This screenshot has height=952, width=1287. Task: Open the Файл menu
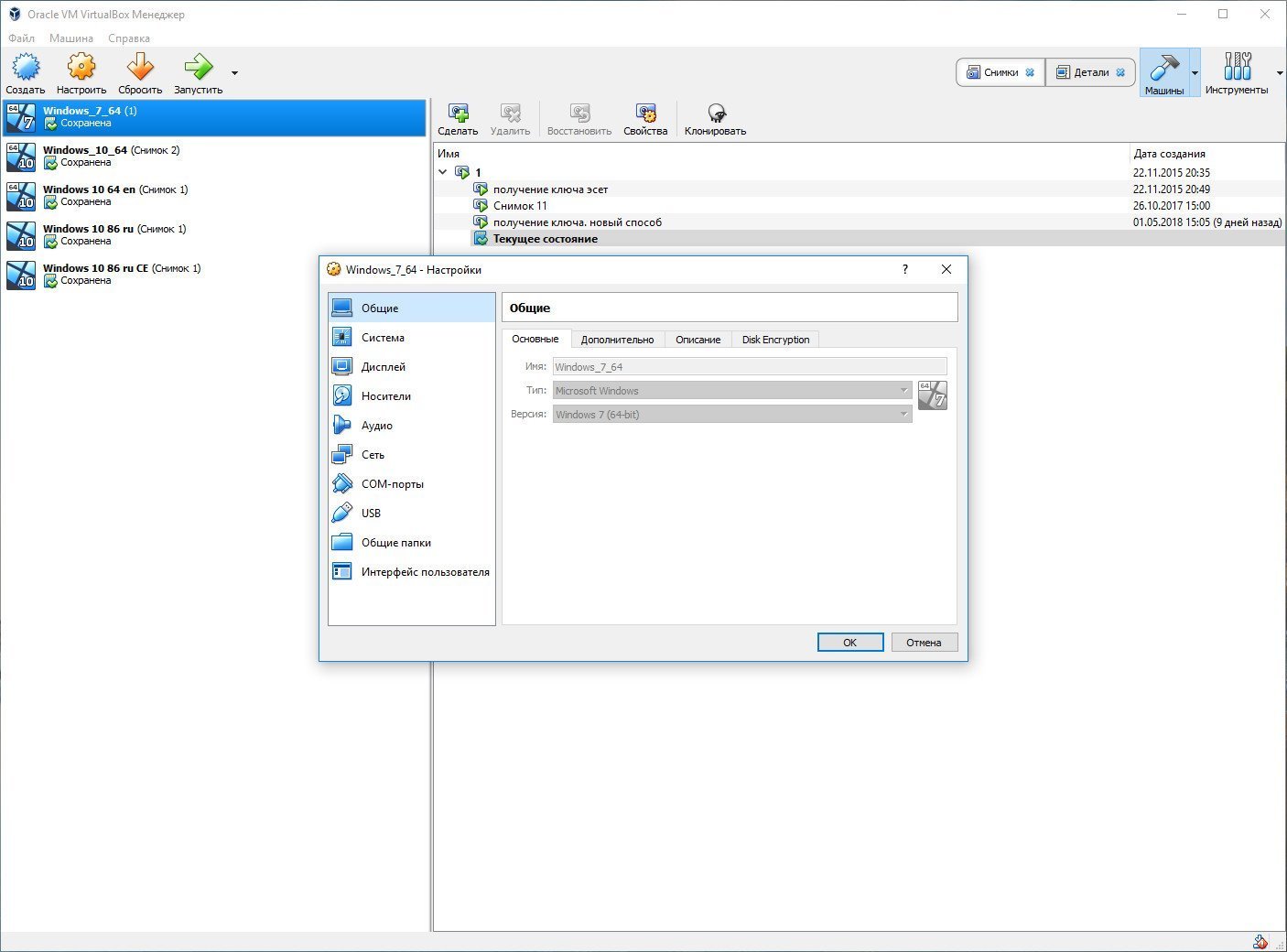pos(21,38)
